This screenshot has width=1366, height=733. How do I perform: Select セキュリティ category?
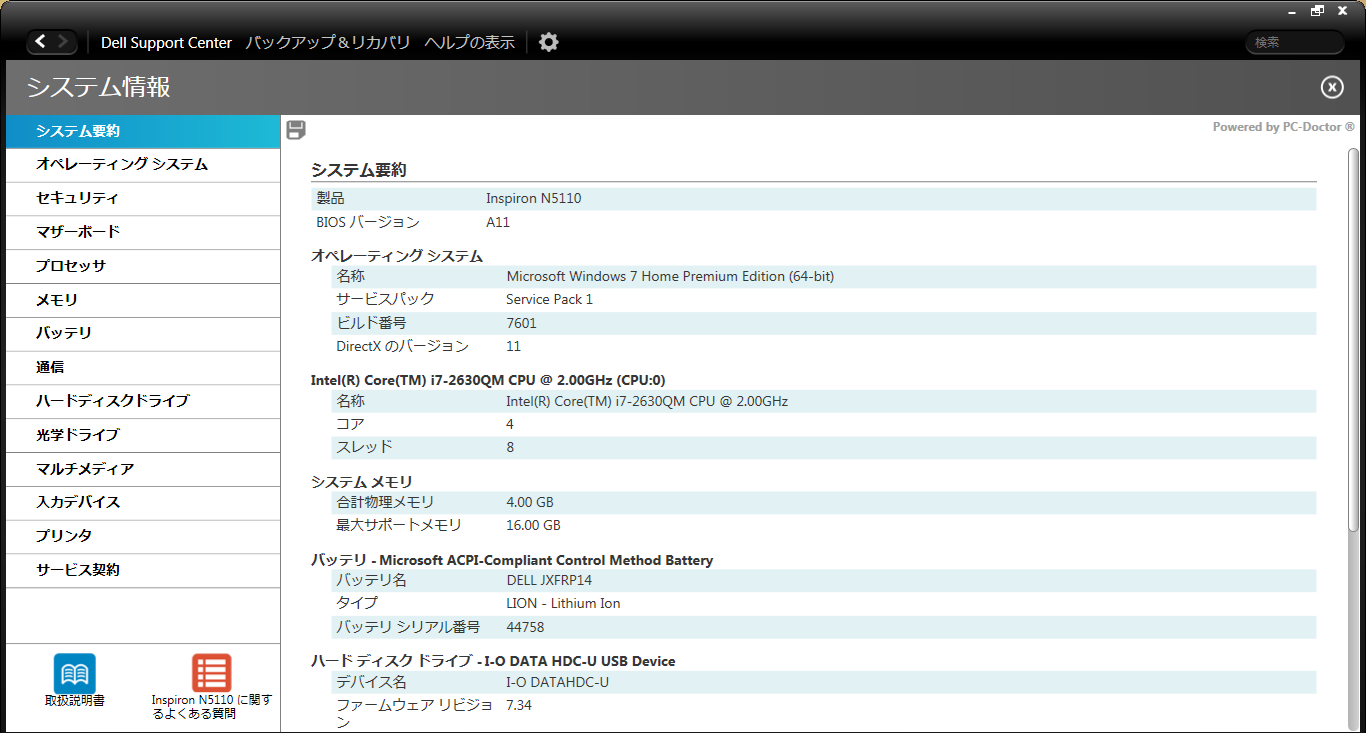click(x=143, y=199)
